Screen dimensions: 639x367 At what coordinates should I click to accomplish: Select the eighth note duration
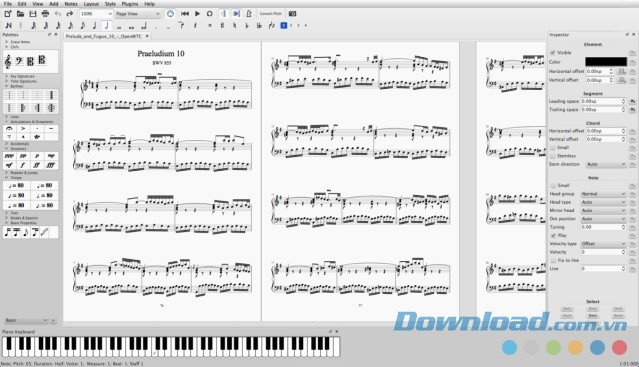(83, 26)
